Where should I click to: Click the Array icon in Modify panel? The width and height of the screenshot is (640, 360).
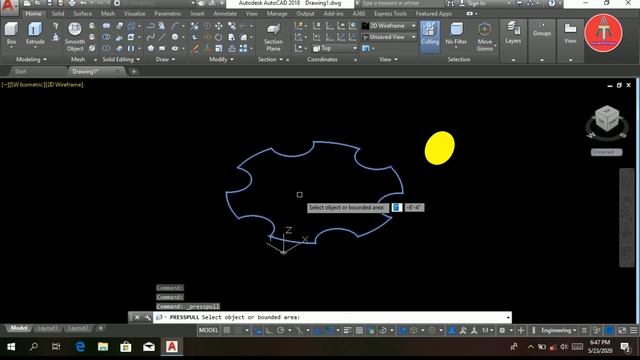243,48
